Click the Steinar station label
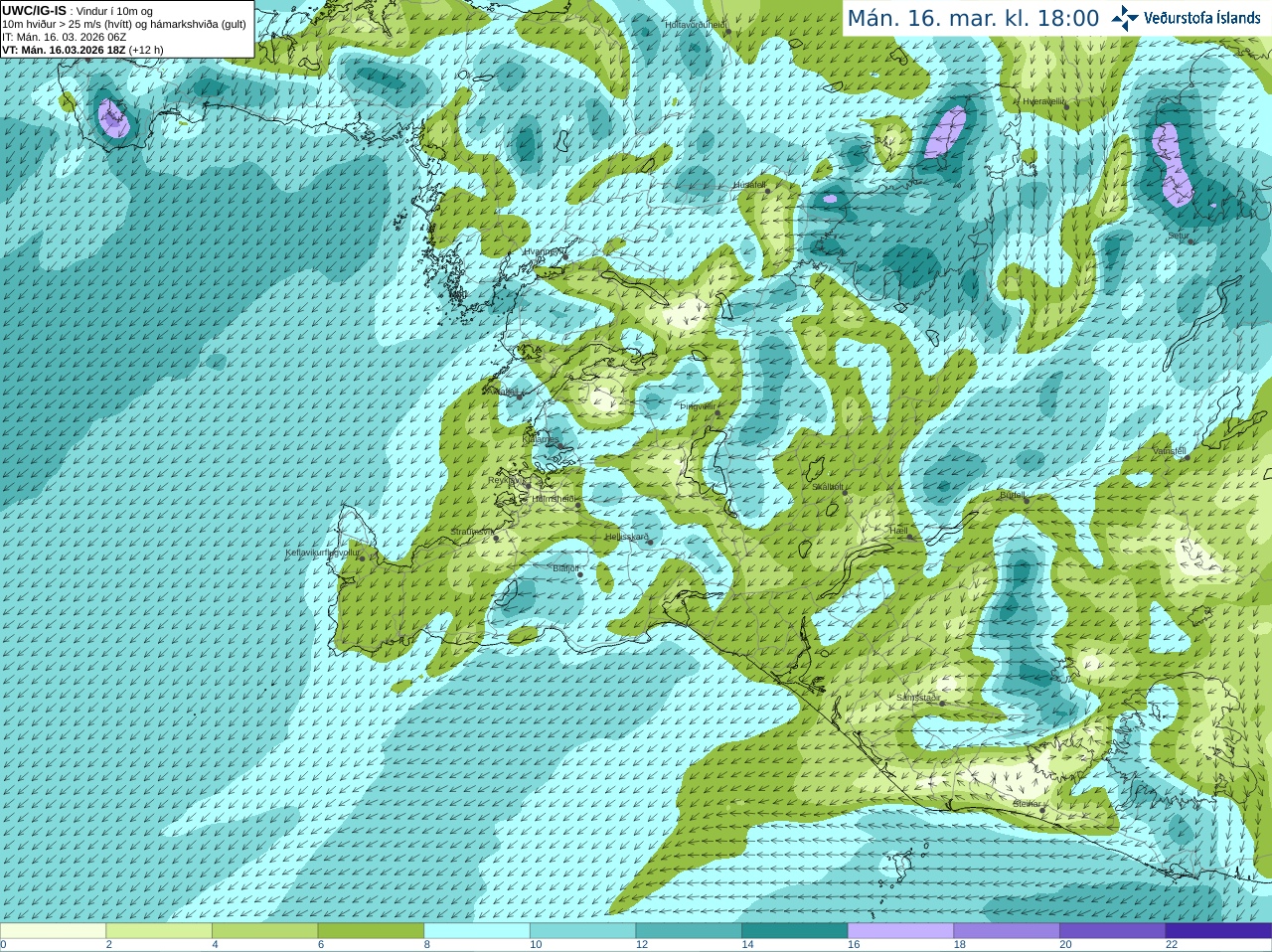This screenshot has width=1272, height=952. point(1027,803)
